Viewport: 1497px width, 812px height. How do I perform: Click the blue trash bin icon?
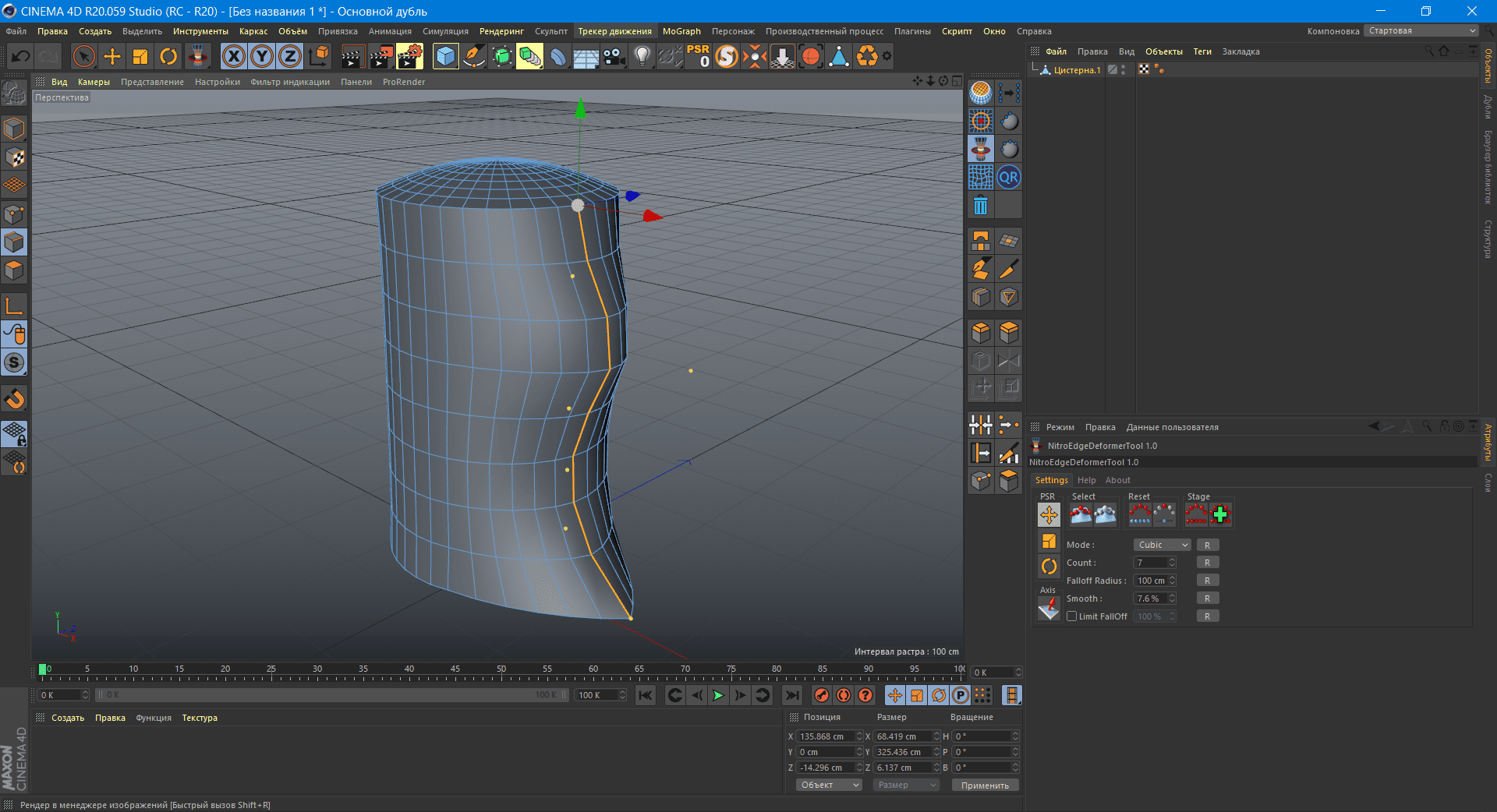point(981,206)
